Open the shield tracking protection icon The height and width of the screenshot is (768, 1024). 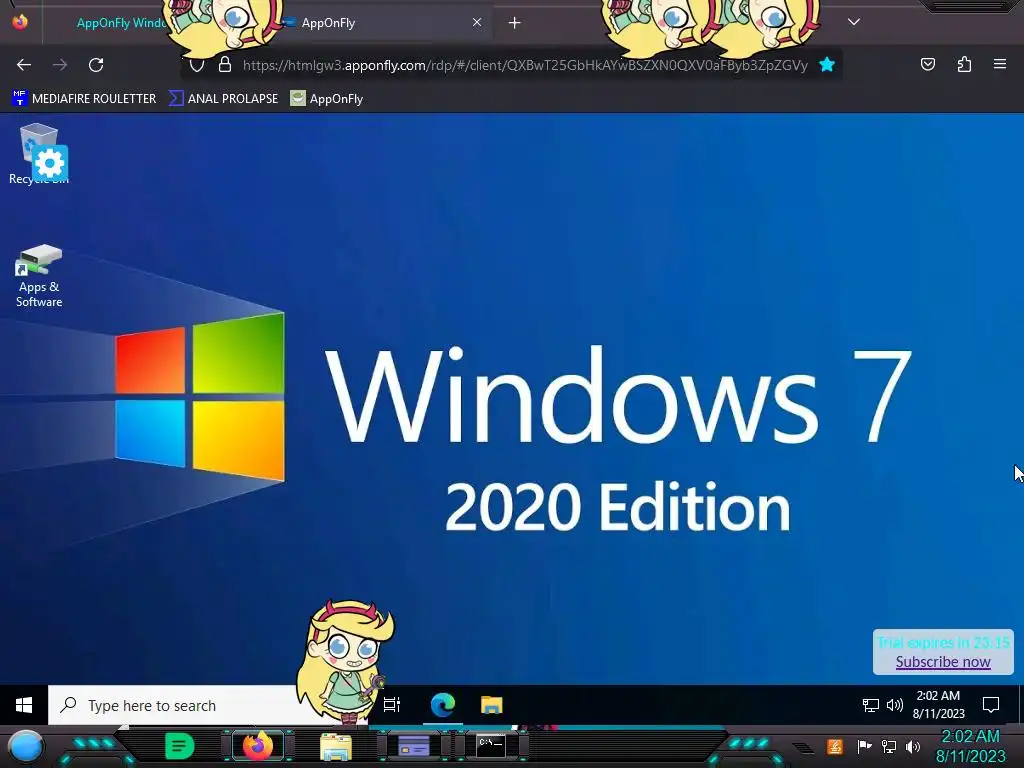pos(197,65)
